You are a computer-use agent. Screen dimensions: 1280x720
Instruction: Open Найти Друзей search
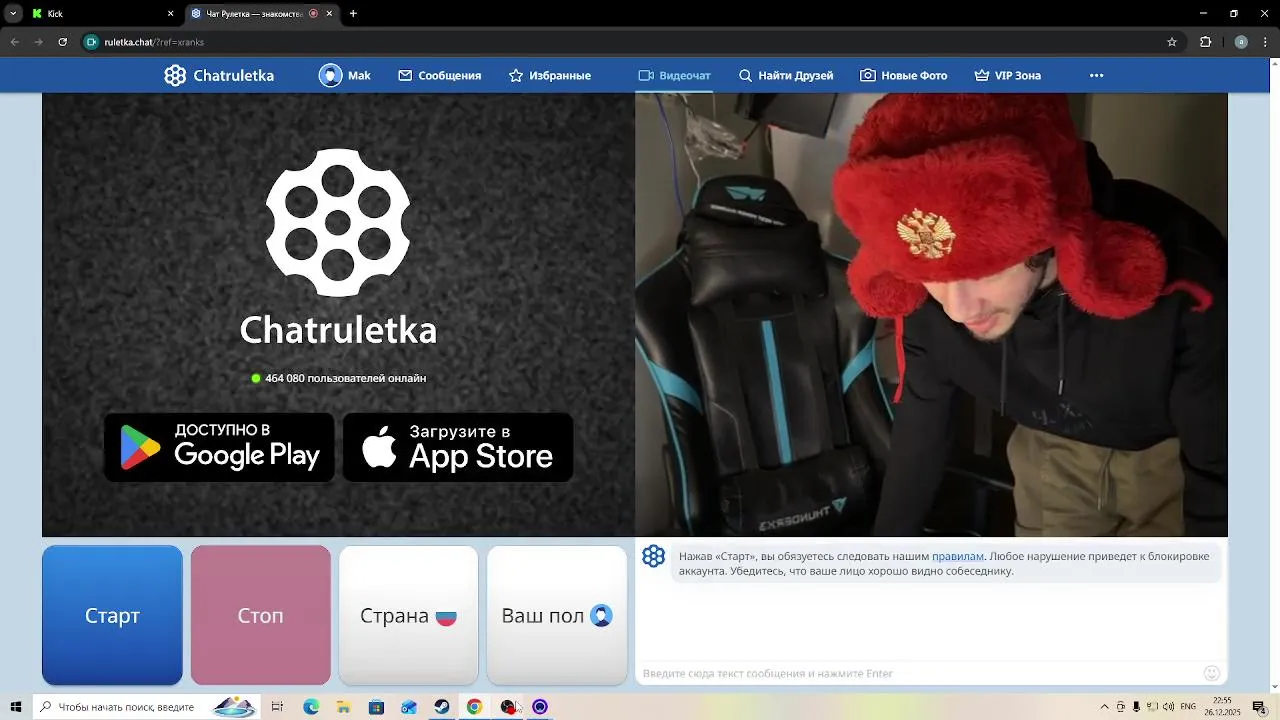786,76
